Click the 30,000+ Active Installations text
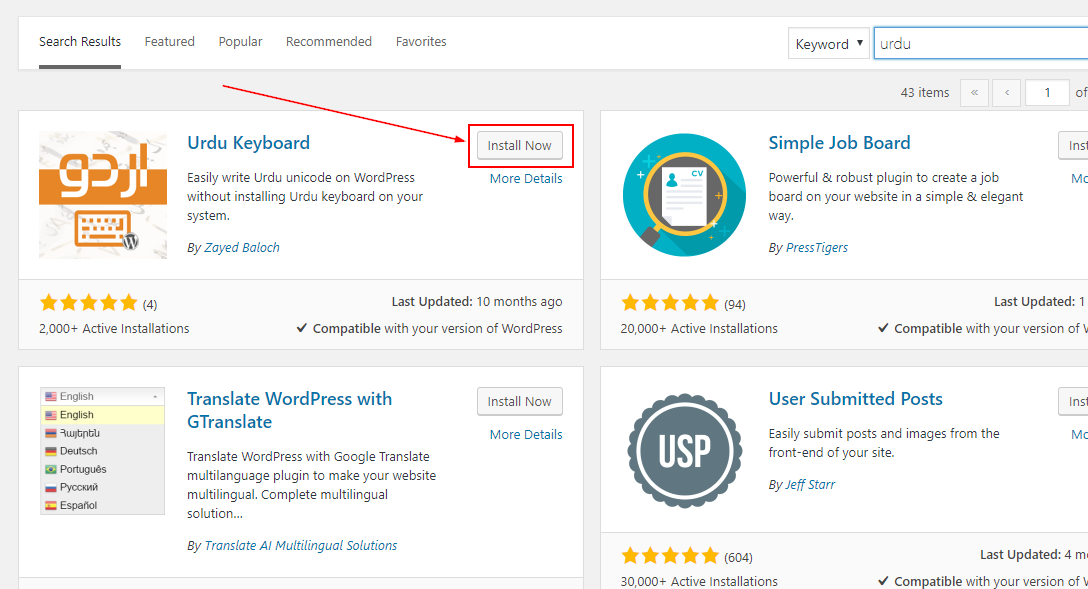This screenshot has width=1088, height=589. (699, 581)
